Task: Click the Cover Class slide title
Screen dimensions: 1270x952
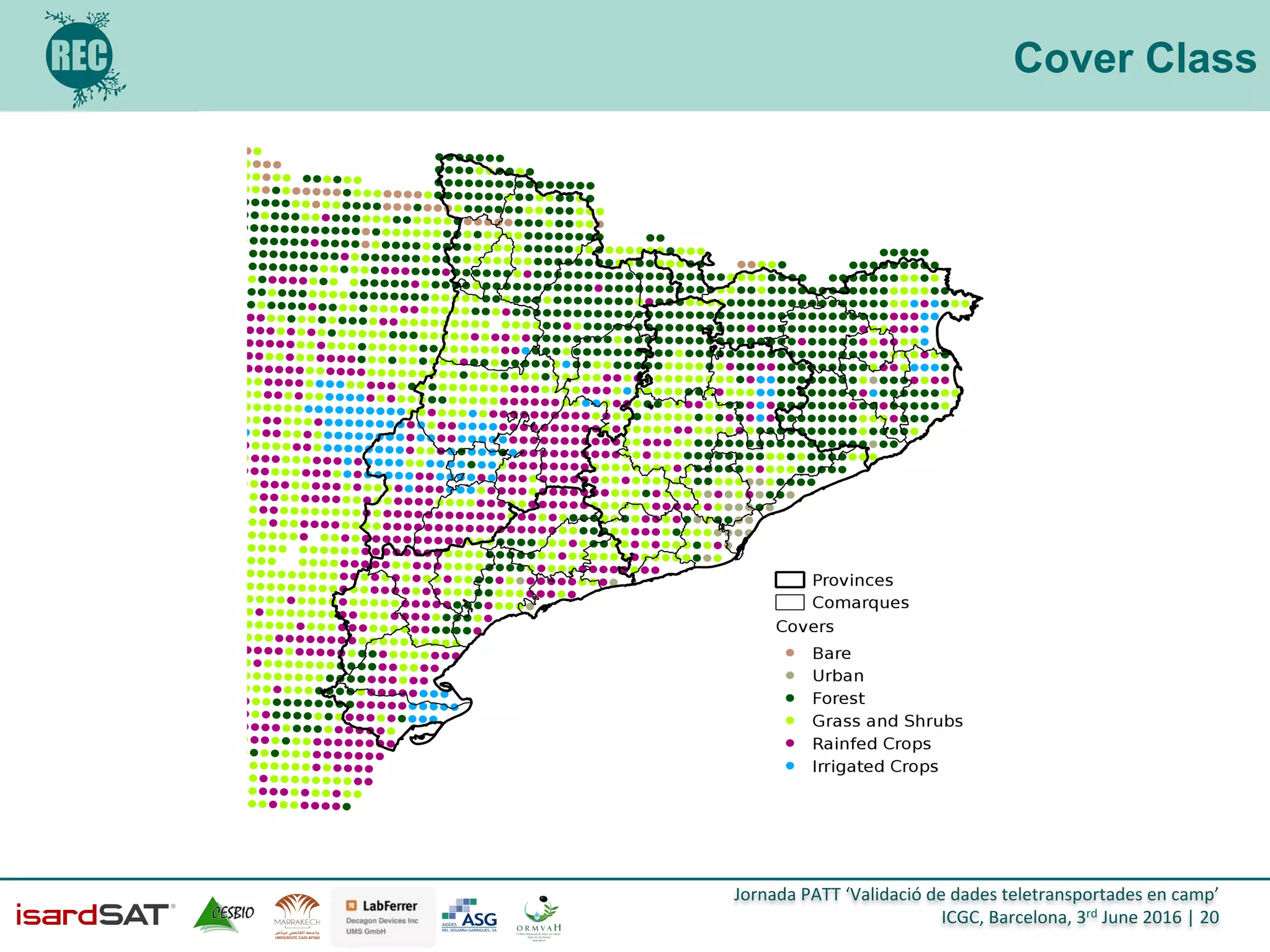Action: tap(1134, 58)
